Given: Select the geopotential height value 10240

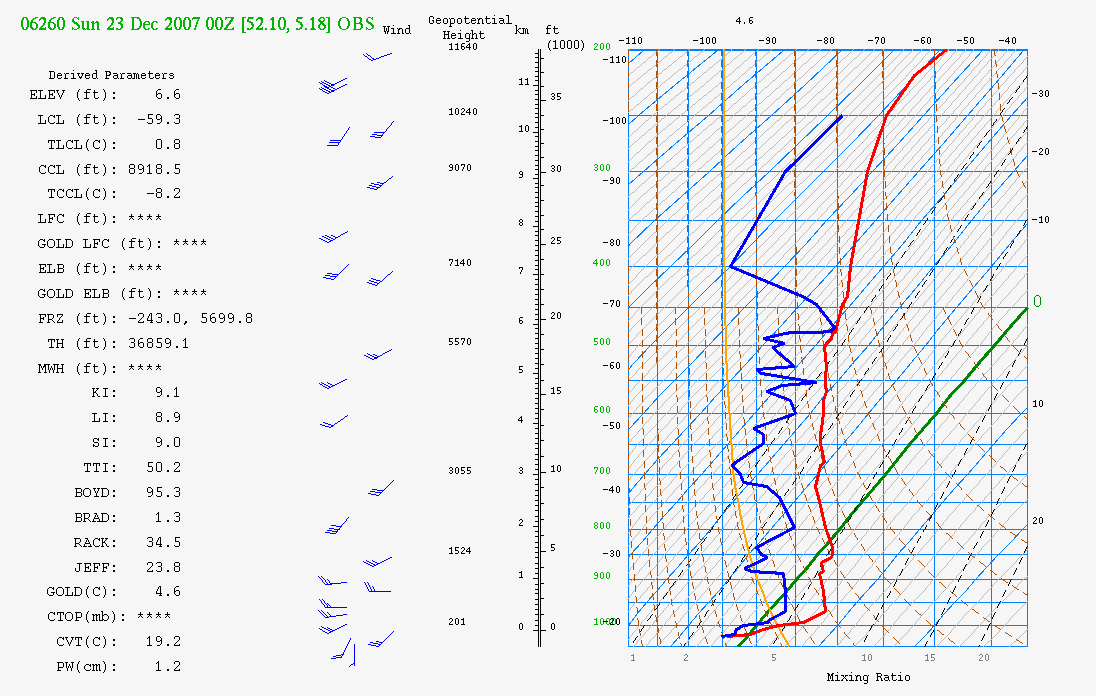Looking at the screenshot, I should pyautogui.click(x=463, y=112).
